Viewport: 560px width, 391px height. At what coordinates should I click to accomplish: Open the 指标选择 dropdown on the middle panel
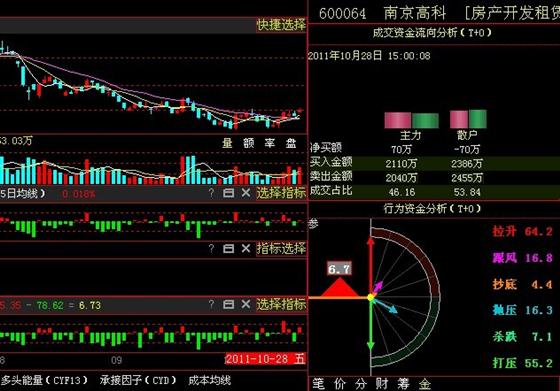click(x=281, y=248)
